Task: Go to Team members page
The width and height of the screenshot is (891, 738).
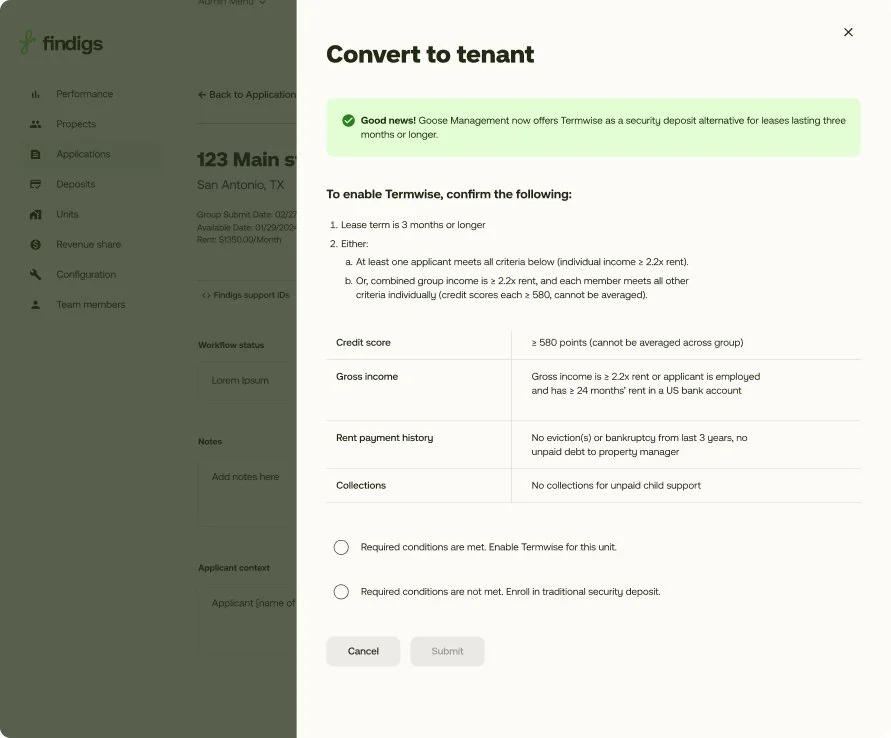Action: pos(90,304)
